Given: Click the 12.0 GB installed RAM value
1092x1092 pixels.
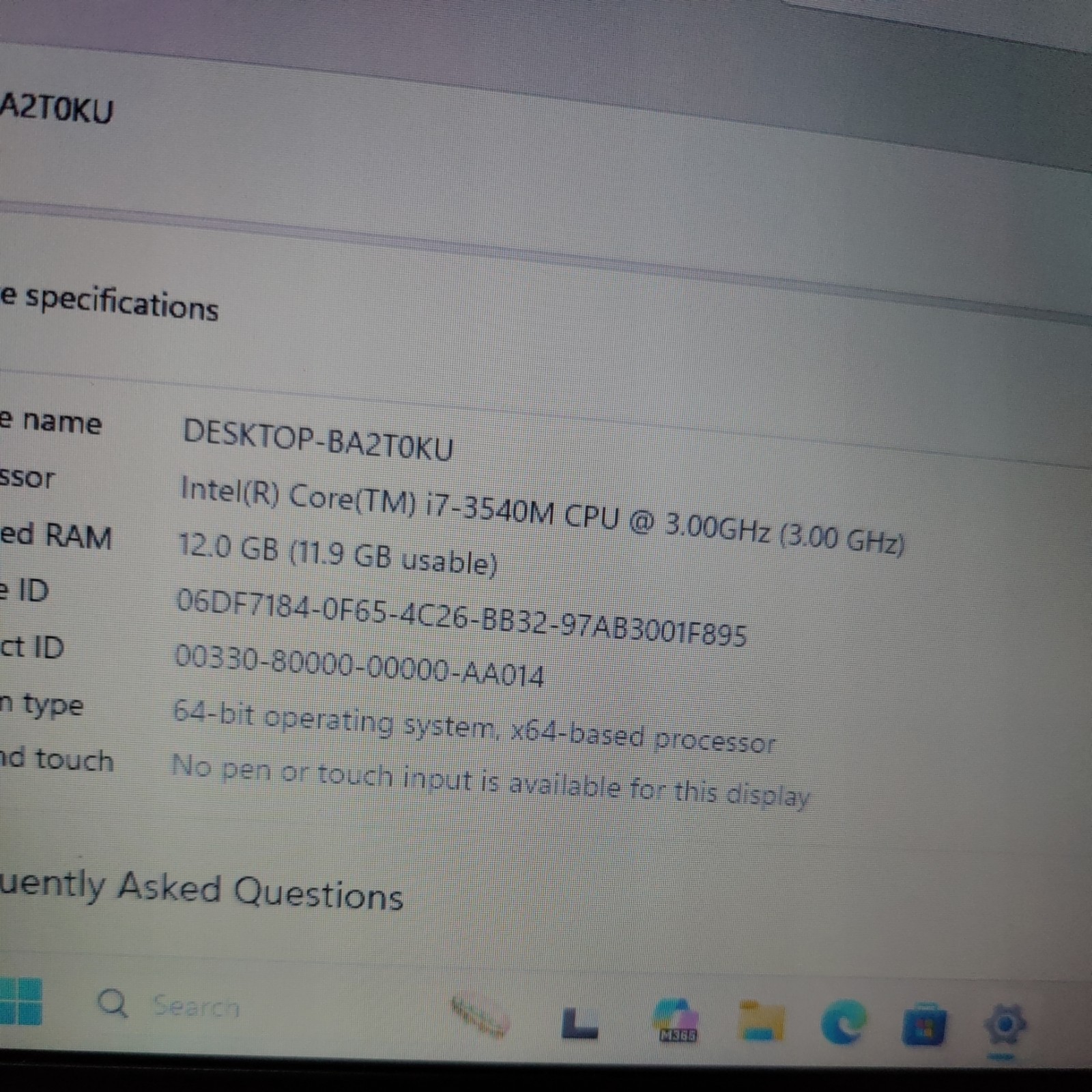Looking at the screenshot, I should click(337, 555).
